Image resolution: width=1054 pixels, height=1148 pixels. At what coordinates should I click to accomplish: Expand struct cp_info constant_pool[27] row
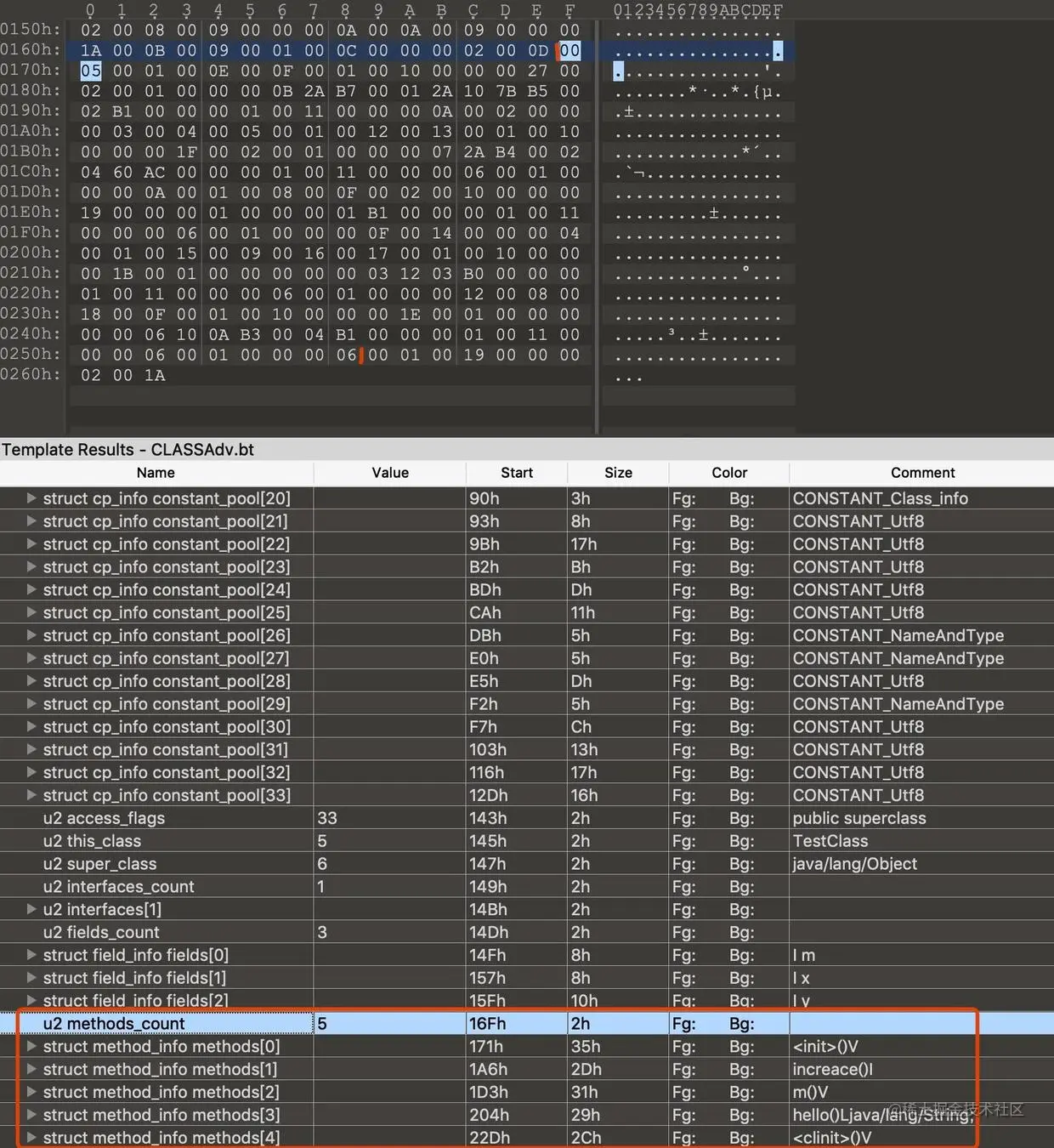31,658
